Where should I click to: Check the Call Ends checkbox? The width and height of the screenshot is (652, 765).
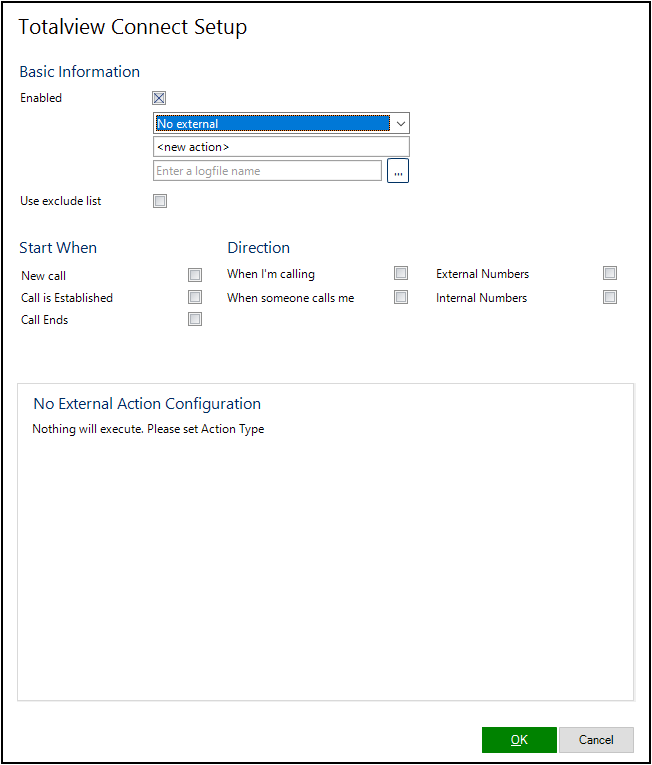click(195, 319)
